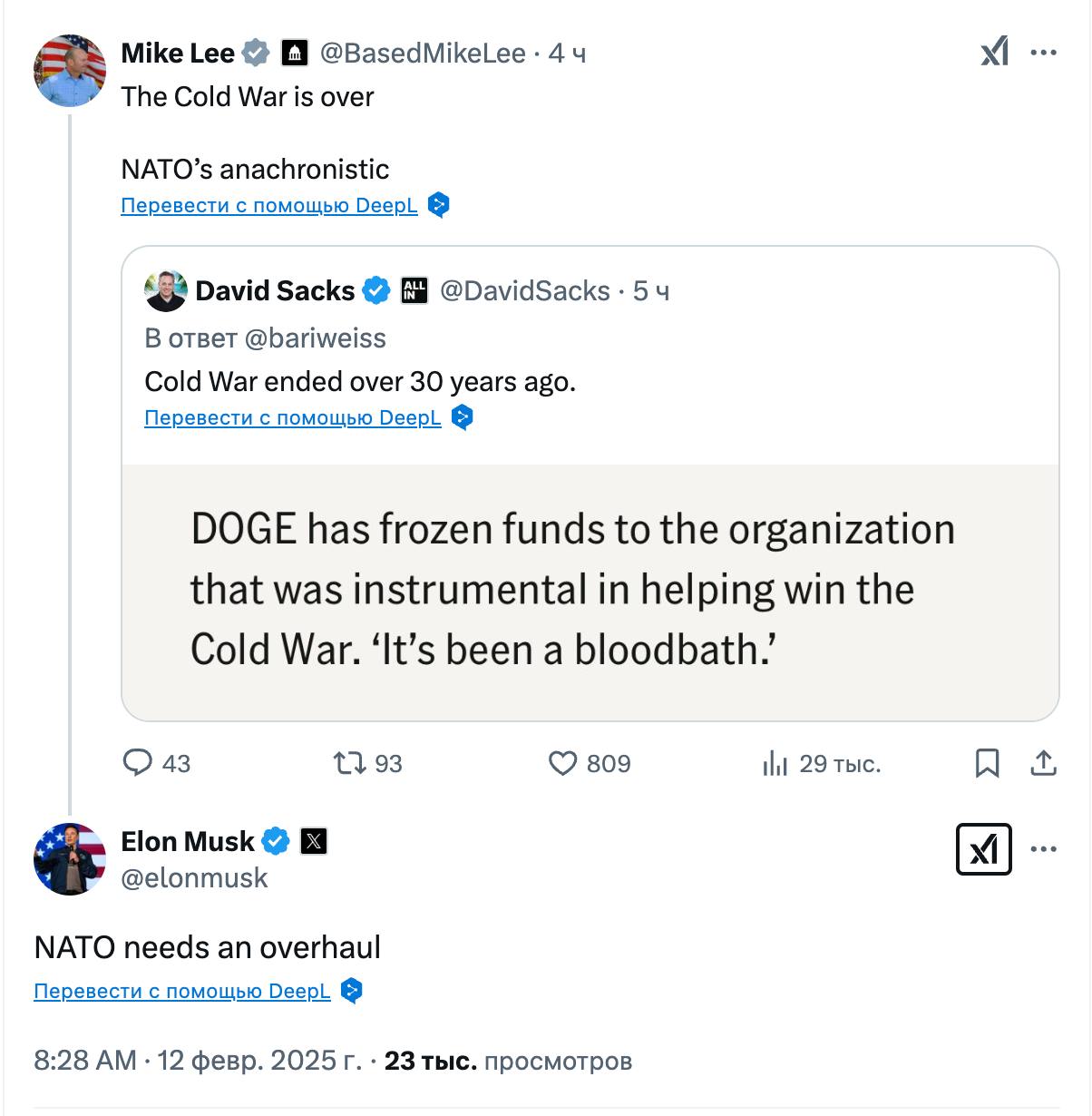Viewport: 1092px width, 1116px height.
Task: Open the three-dot menu on Mike Lee's post
Action: point(1044,53)
